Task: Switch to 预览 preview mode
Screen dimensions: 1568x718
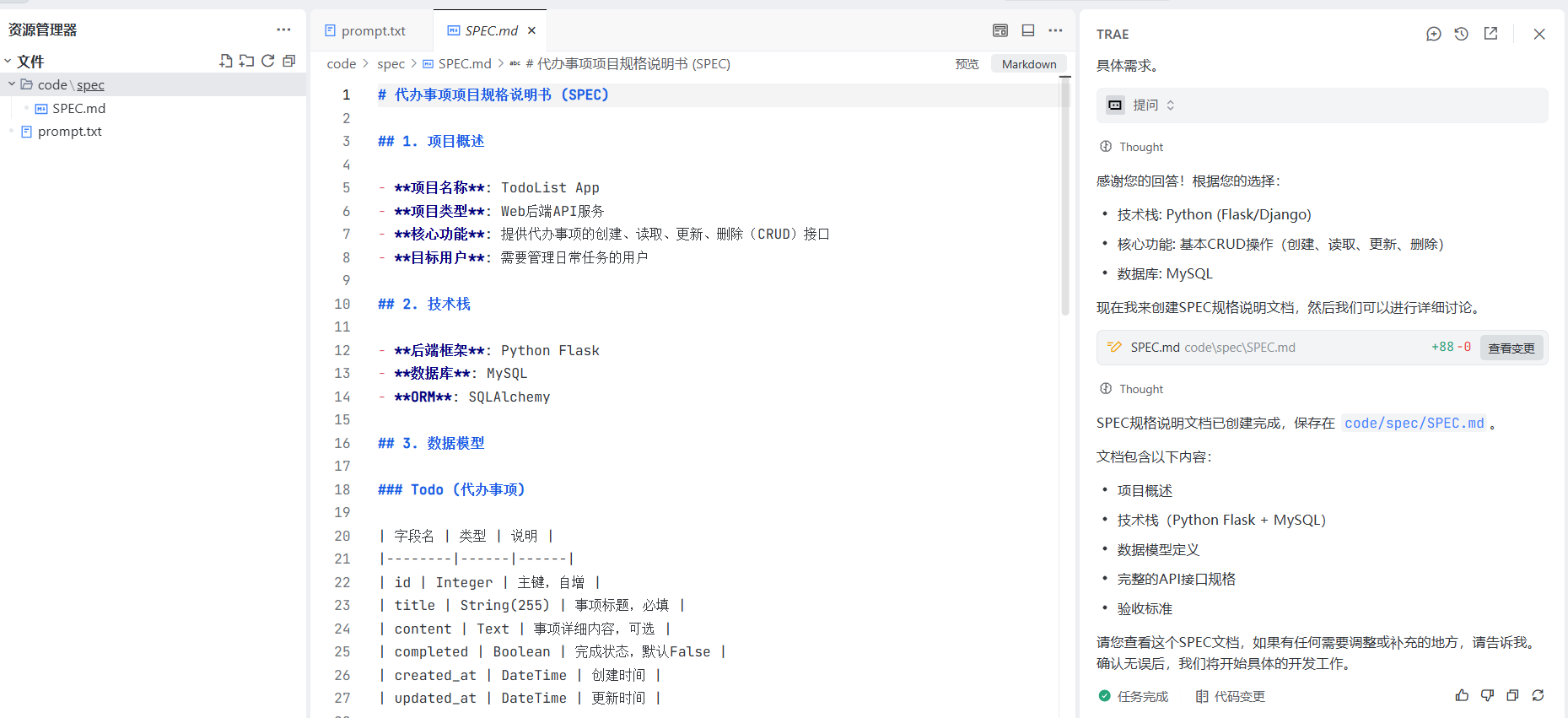Action: pyautogui.click(x=967, y=64)
